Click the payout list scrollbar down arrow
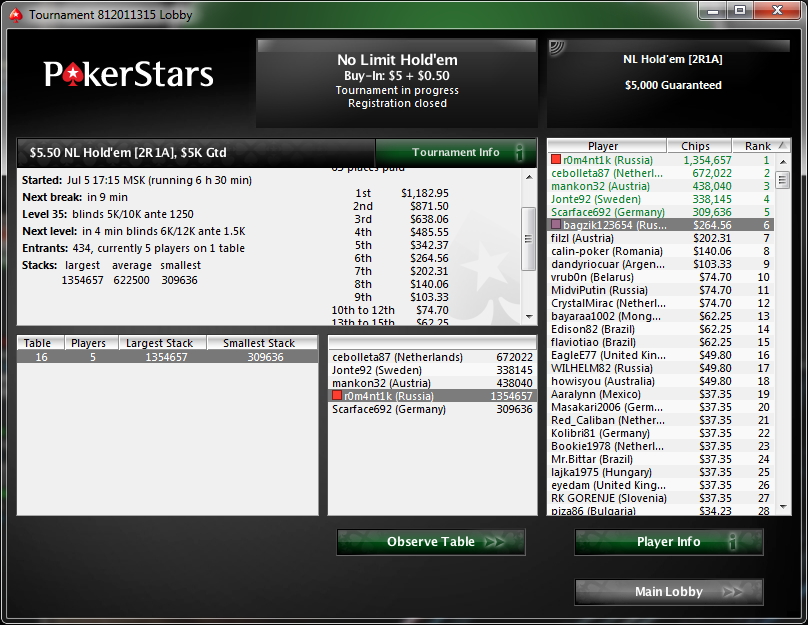 [529, 316]
